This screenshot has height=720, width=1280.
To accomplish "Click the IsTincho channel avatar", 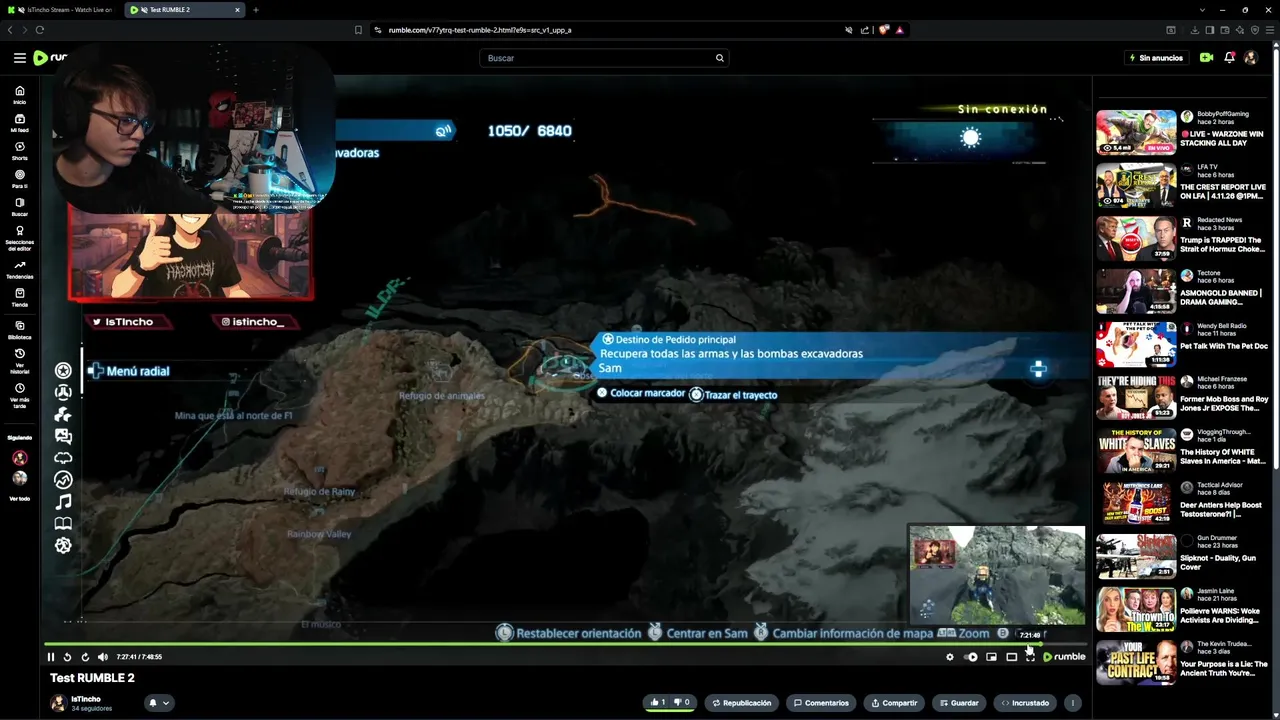I will pyautogui.click(x=58, y=703).
